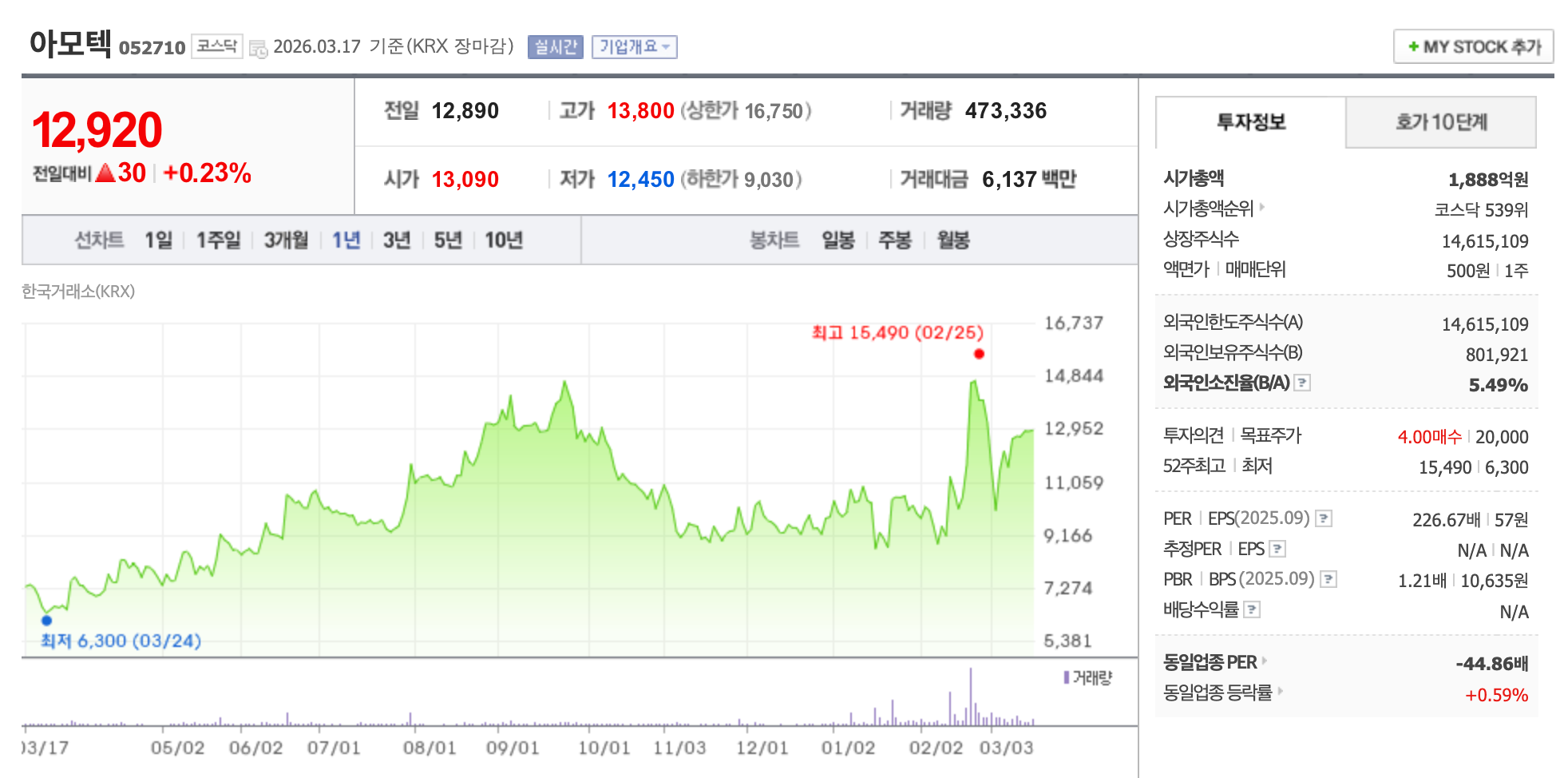This screenshot has width=1568, height=778.
Task: Click the 거래대금 value 6,137 백만
Action: [x=1029, y=180]
